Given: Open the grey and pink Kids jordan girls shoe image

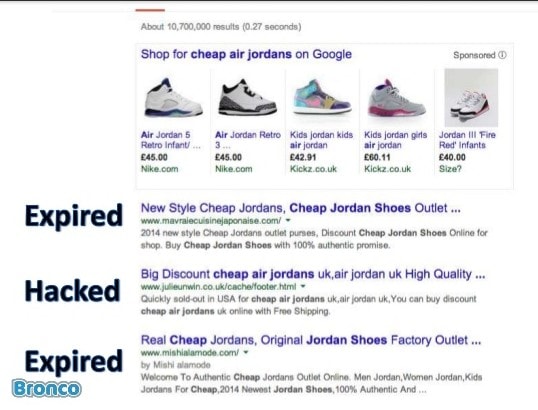Looking at the screenshot, I should (x=397, y=98).
